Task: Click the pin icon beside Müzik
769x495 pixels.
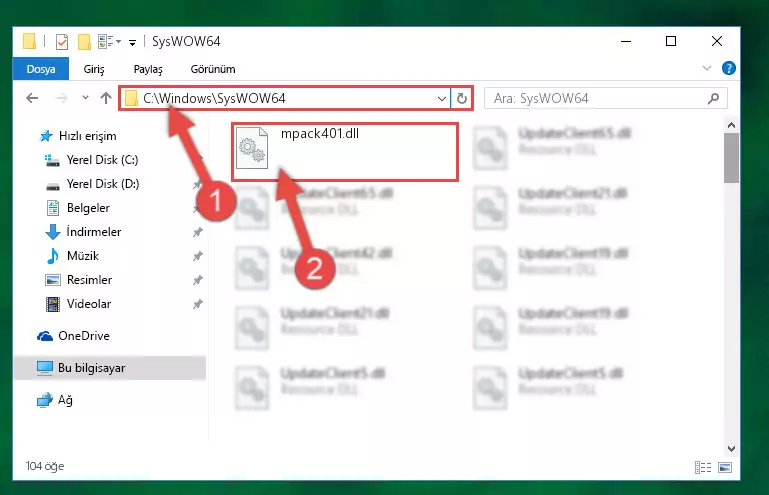Action: [x=198, y=256]
